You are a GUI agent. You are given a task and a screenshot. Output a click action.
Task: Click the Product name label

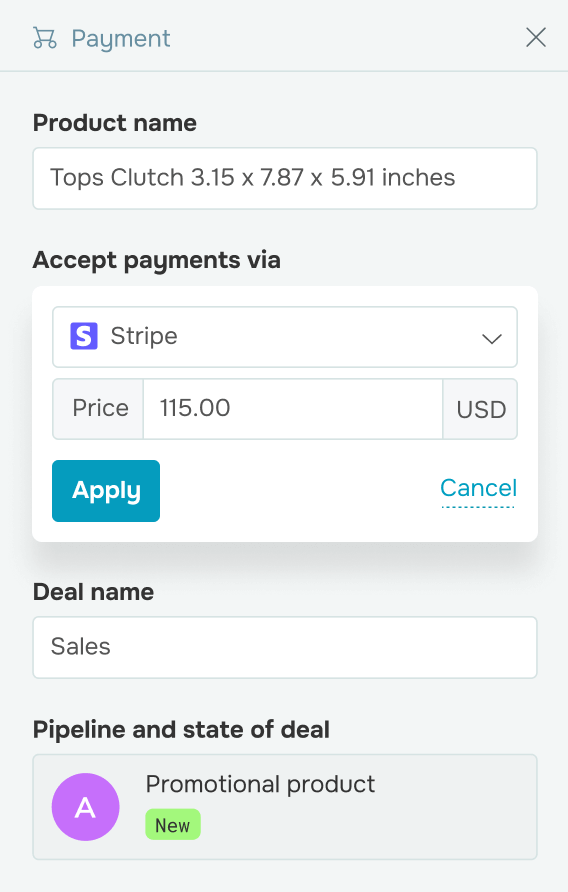click(114, 123)
